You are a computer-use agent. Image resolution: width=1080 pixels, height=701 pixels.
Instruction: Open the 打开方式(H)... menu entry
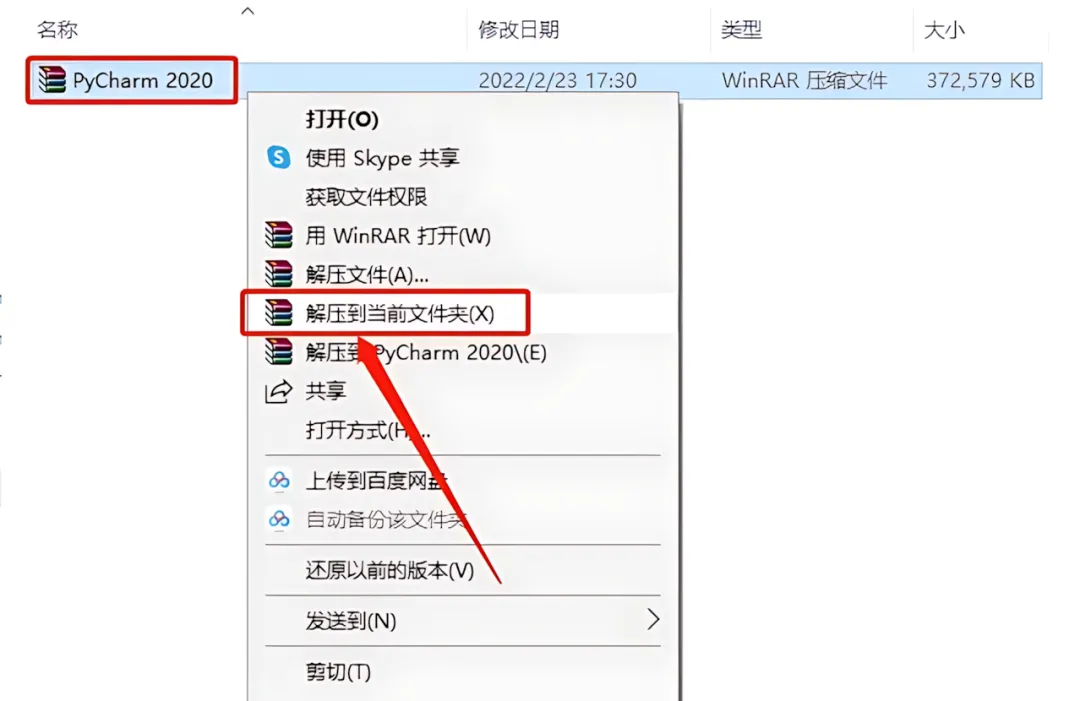click(368, 430)
